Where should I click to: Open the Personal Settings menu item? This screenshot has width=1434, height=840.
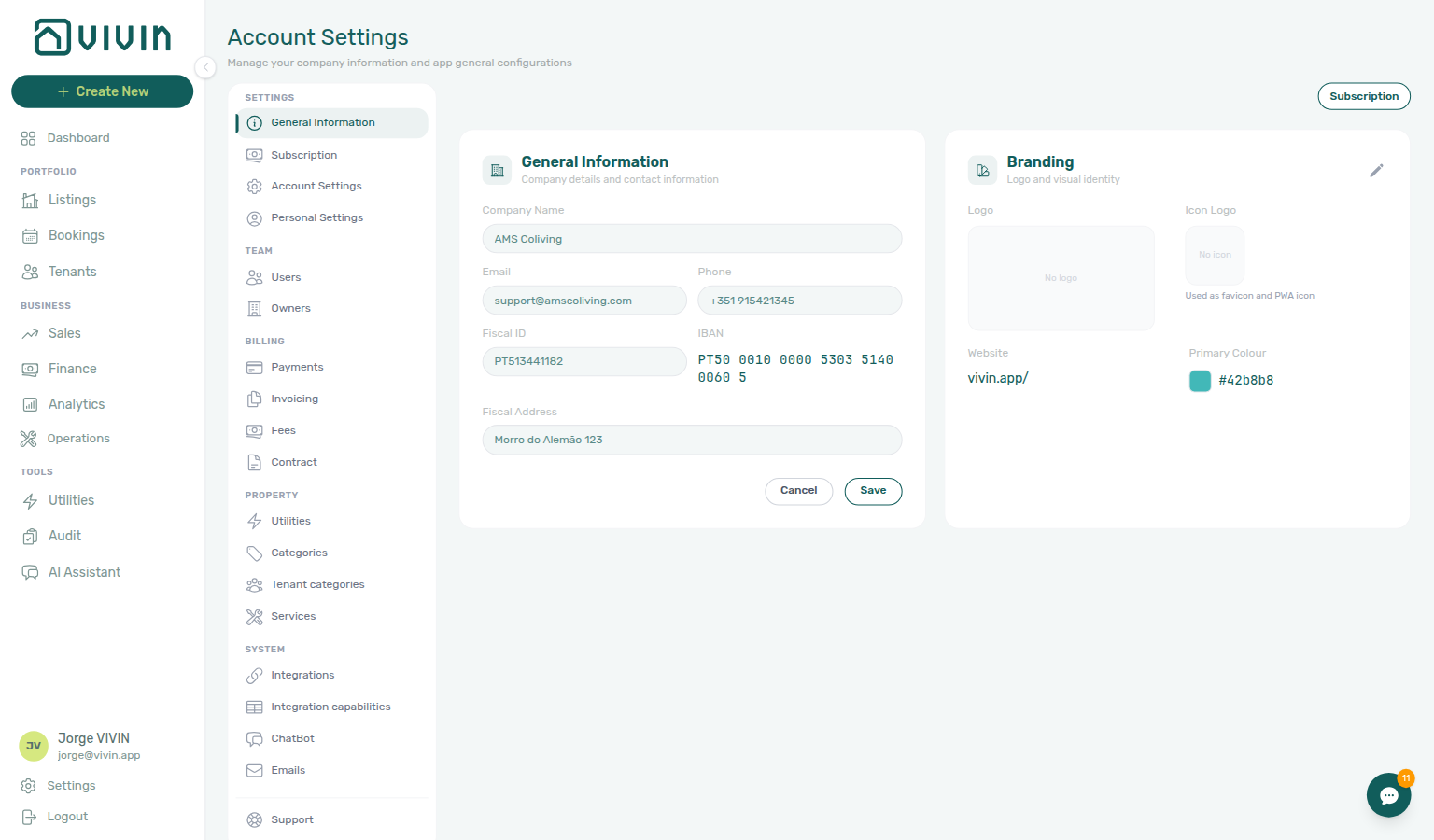click(x=331, y=218)
